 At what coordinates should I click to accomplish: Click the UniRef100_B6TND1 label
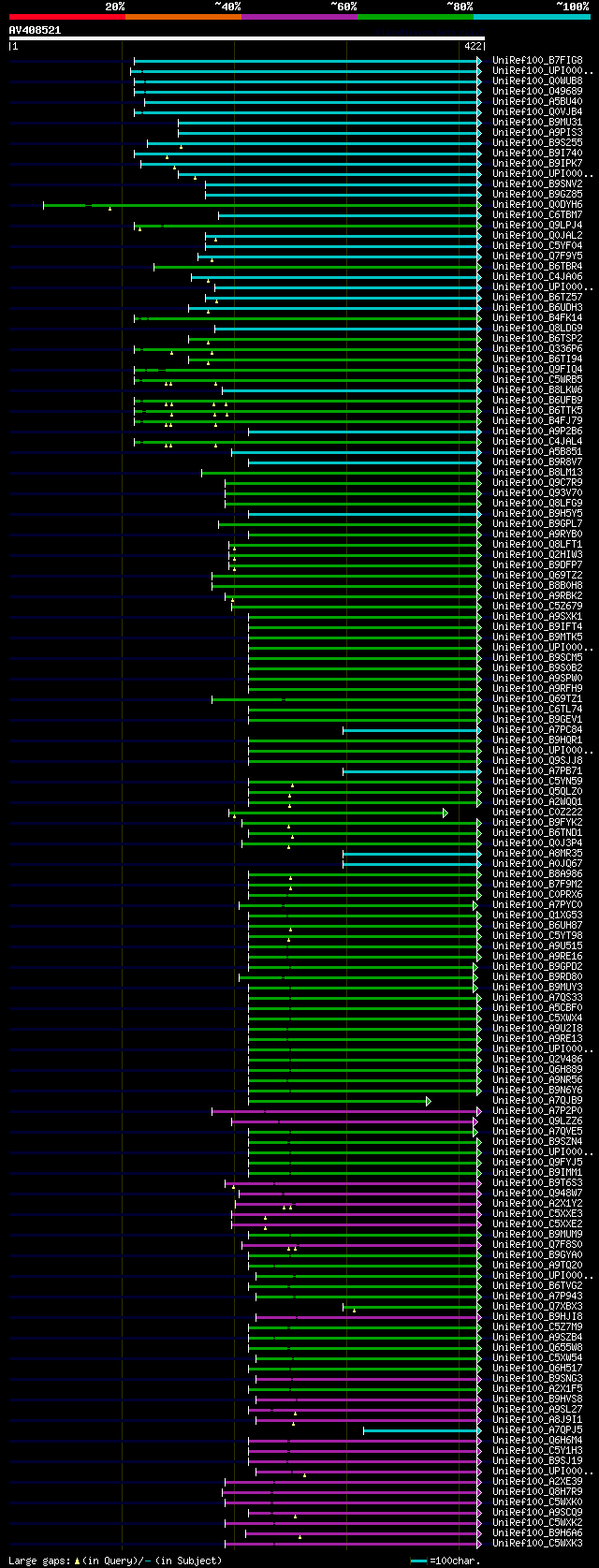tap(537, 833)
